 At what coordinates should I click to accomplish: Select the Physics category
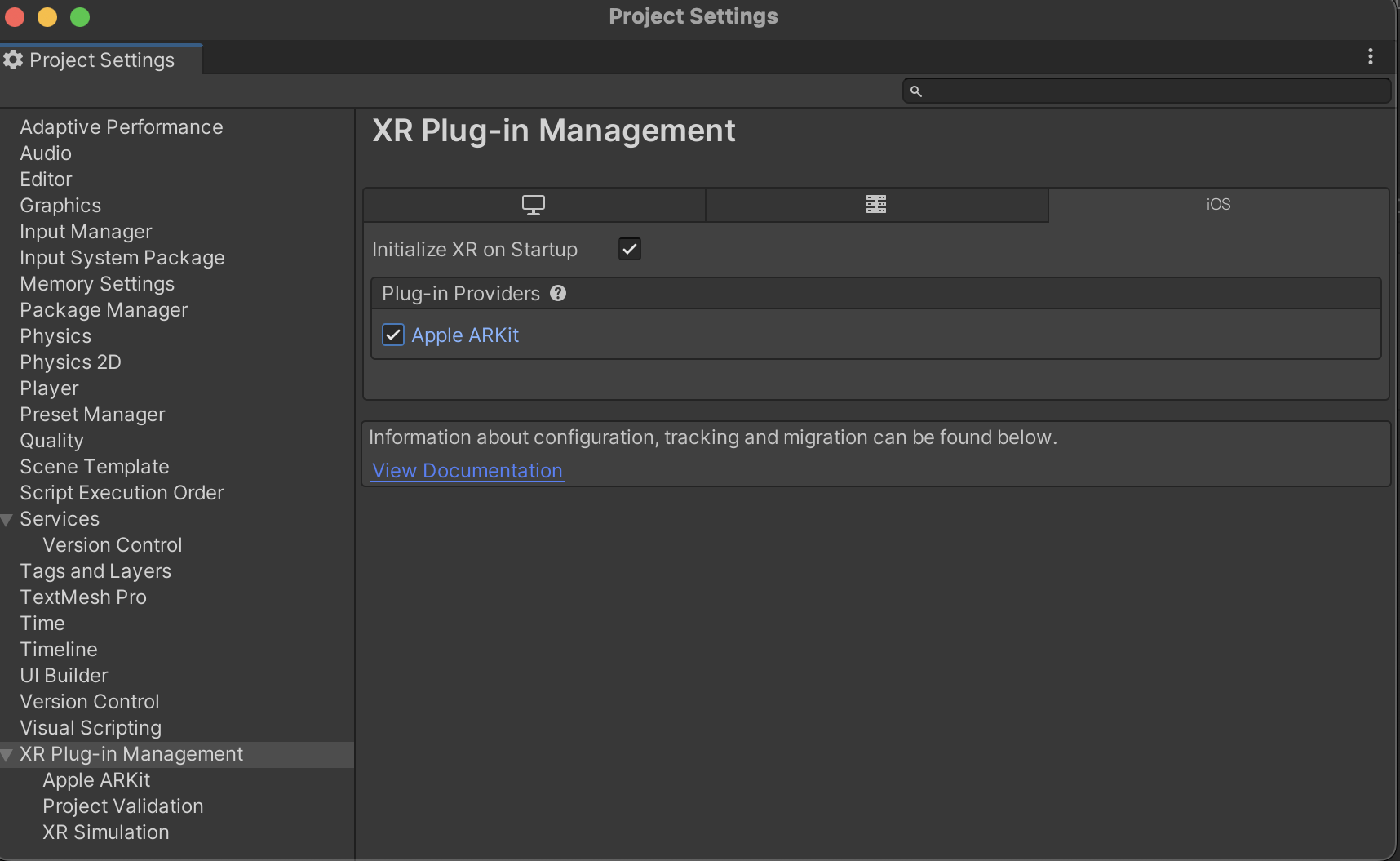coord(55,336)
